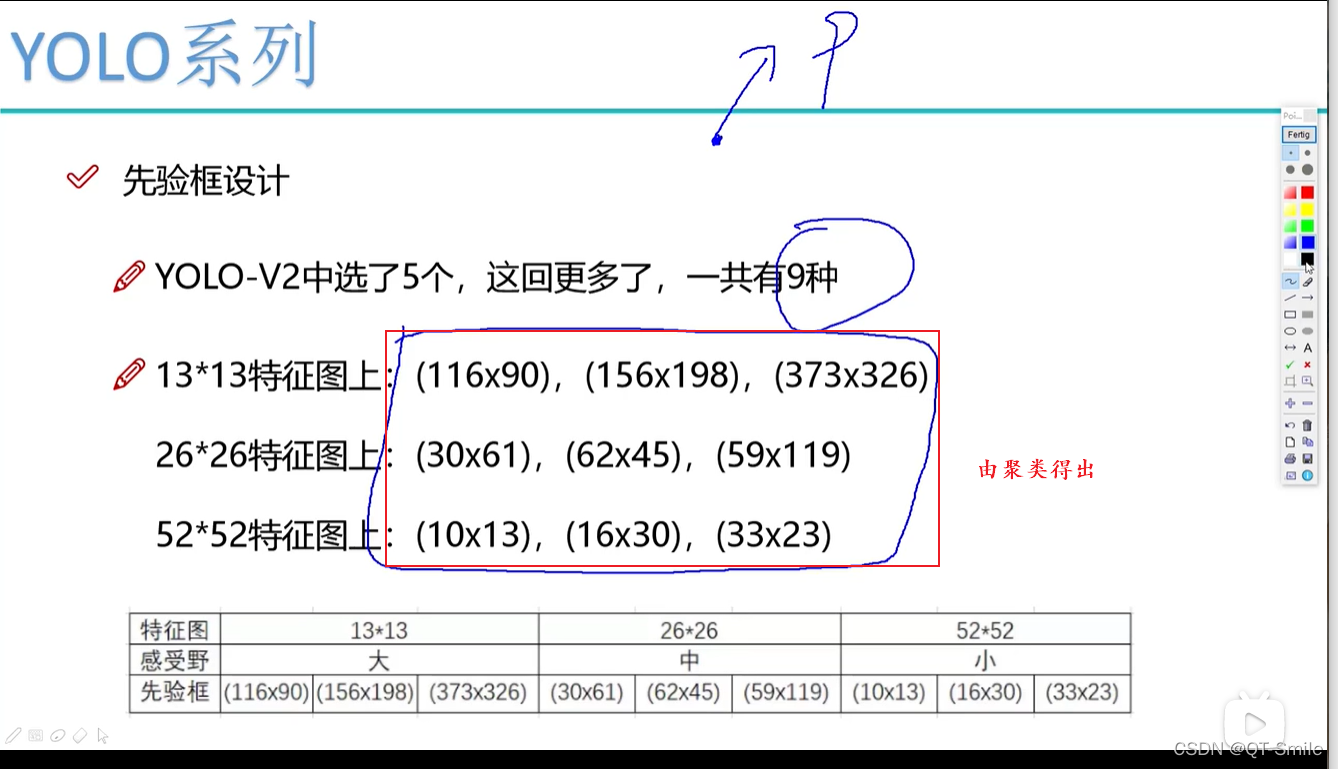Click the red text 由聚类得出

point(1036,469)
